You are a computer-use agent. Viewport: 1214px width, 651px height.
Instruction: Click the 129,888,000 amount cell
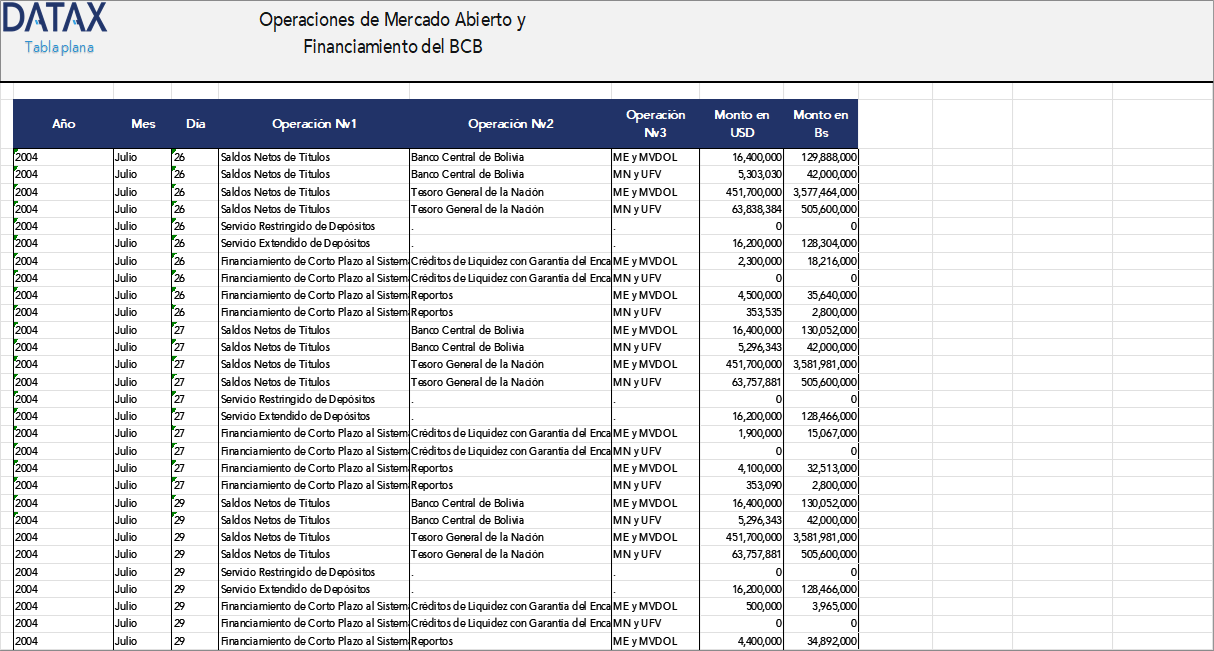click(x=828, y=157)
